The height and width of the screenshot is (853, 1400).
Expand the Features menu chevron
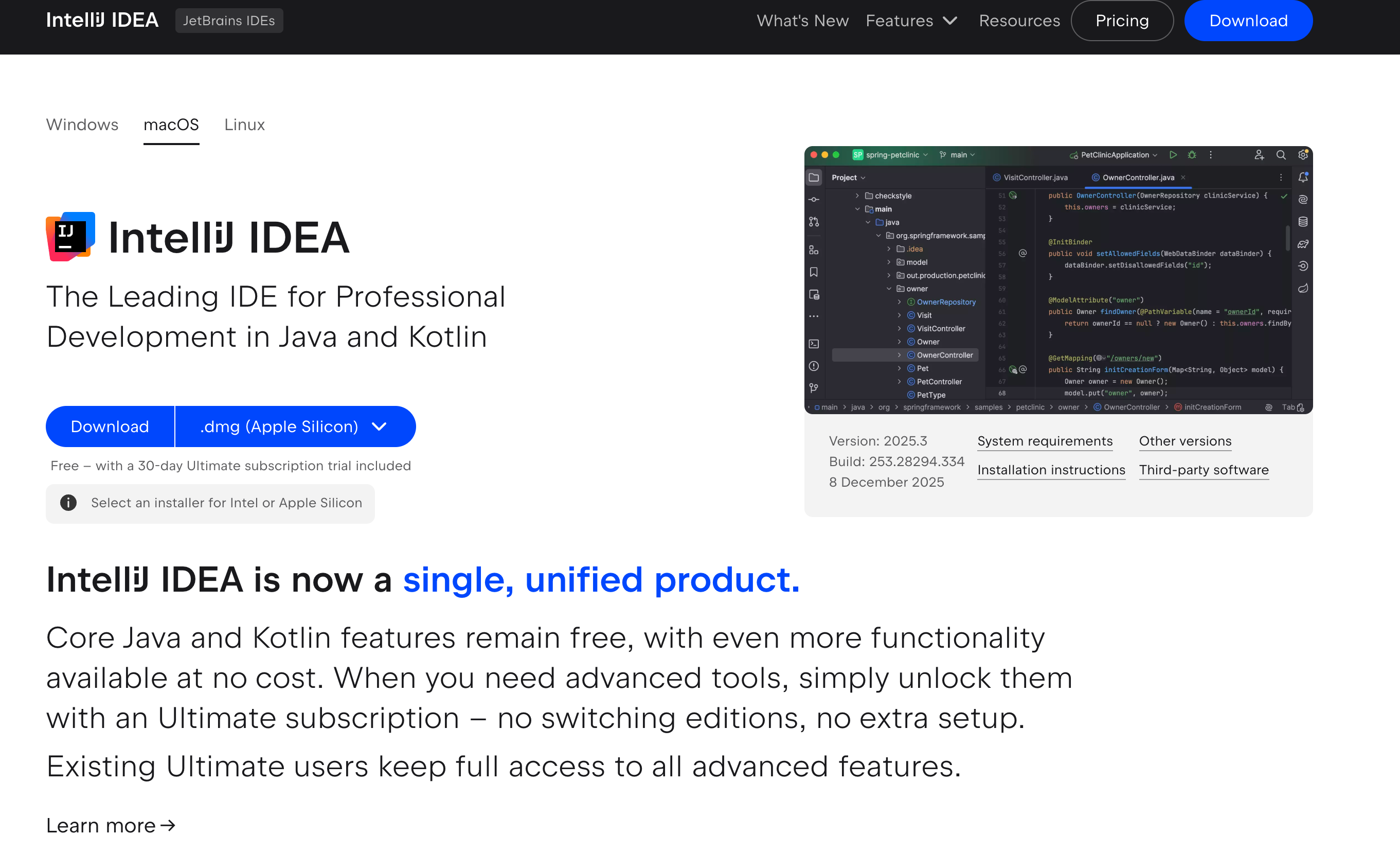click(950, 21)
